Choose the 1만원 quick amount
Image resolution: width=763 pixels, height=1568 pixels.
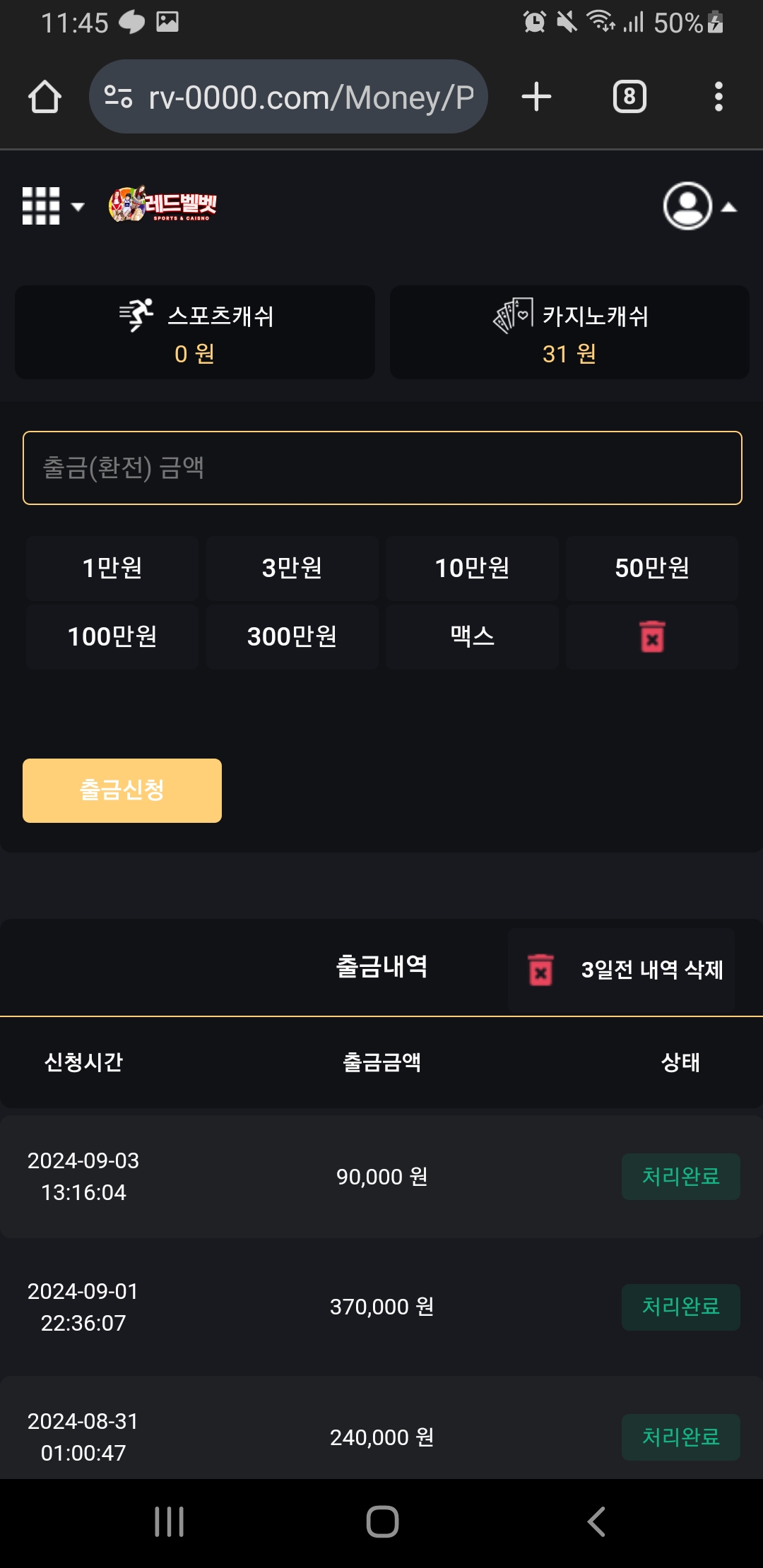[112, 568]
